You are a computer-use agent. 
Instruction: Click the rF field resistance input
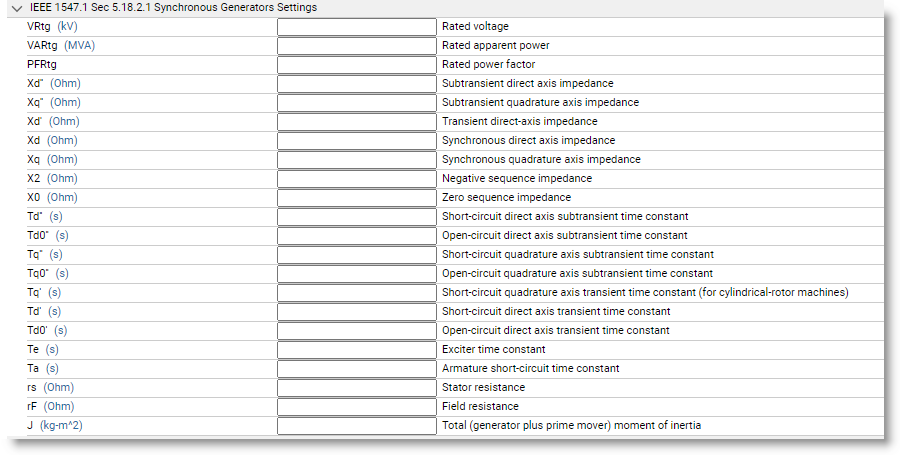click(x=356, y=406)
